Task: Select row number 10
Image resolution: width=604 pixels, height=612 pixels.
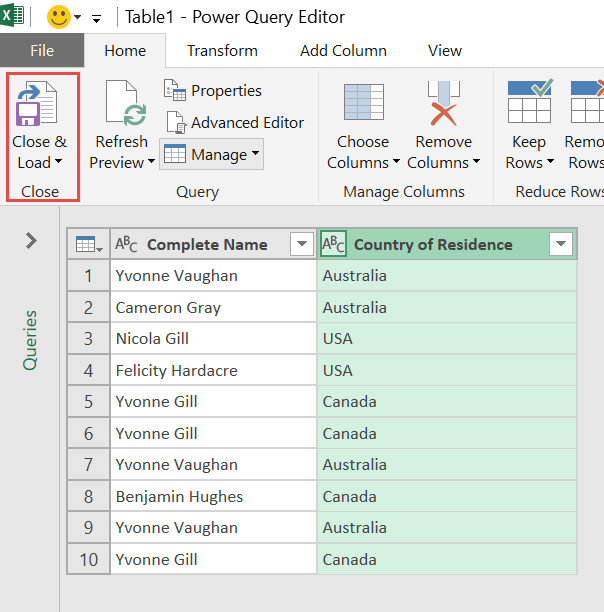Action: (89, 560)
